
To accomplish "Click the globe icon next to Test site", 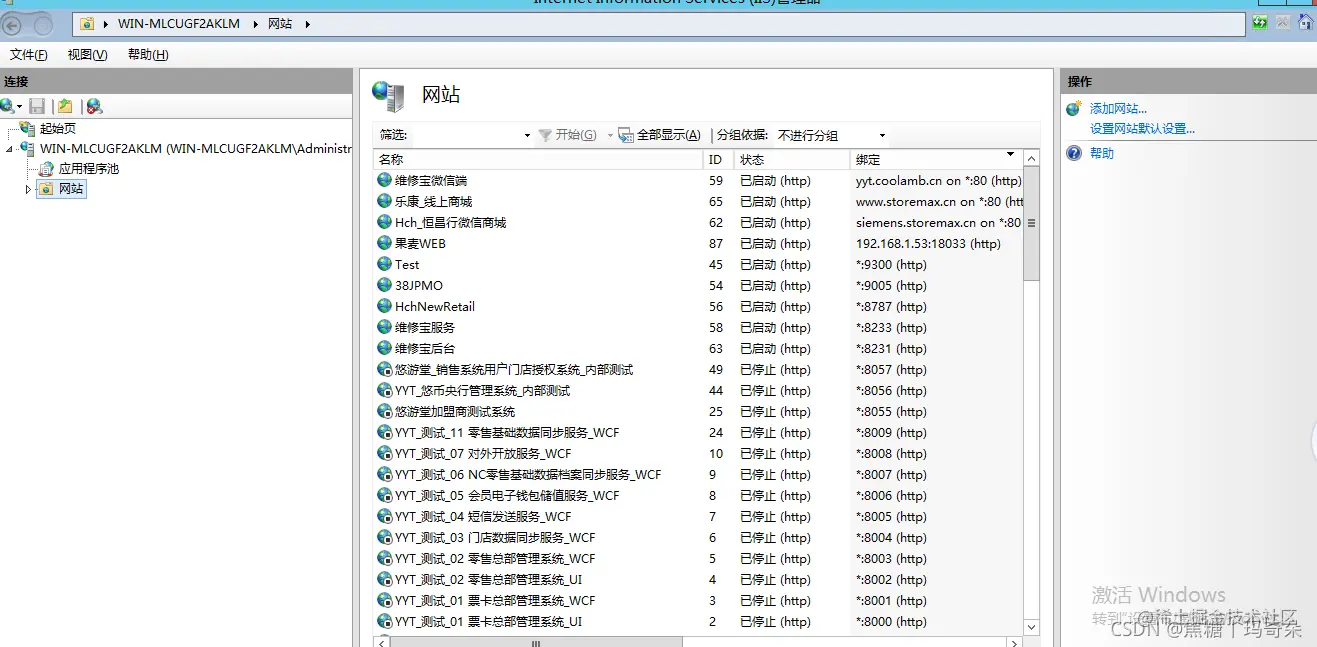I will pos(384,264).
